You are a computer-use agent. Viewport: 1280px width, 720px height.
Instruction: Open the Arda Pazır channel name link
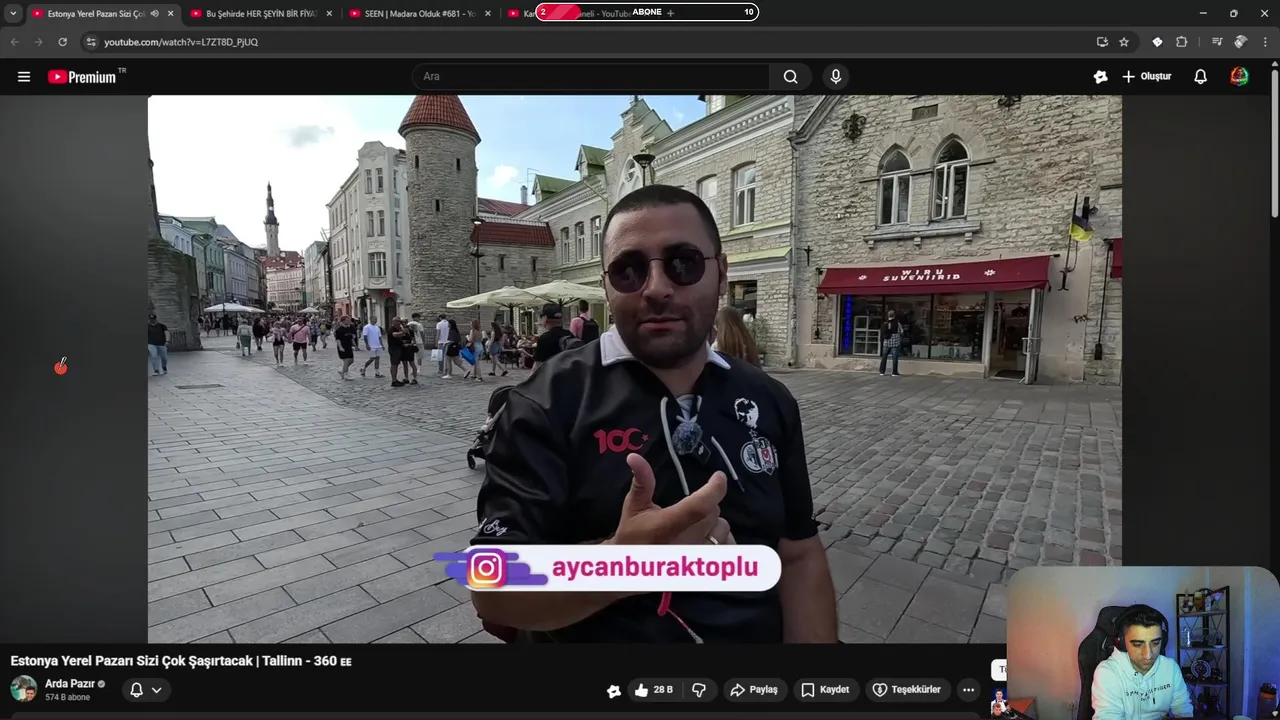[69, 684]
